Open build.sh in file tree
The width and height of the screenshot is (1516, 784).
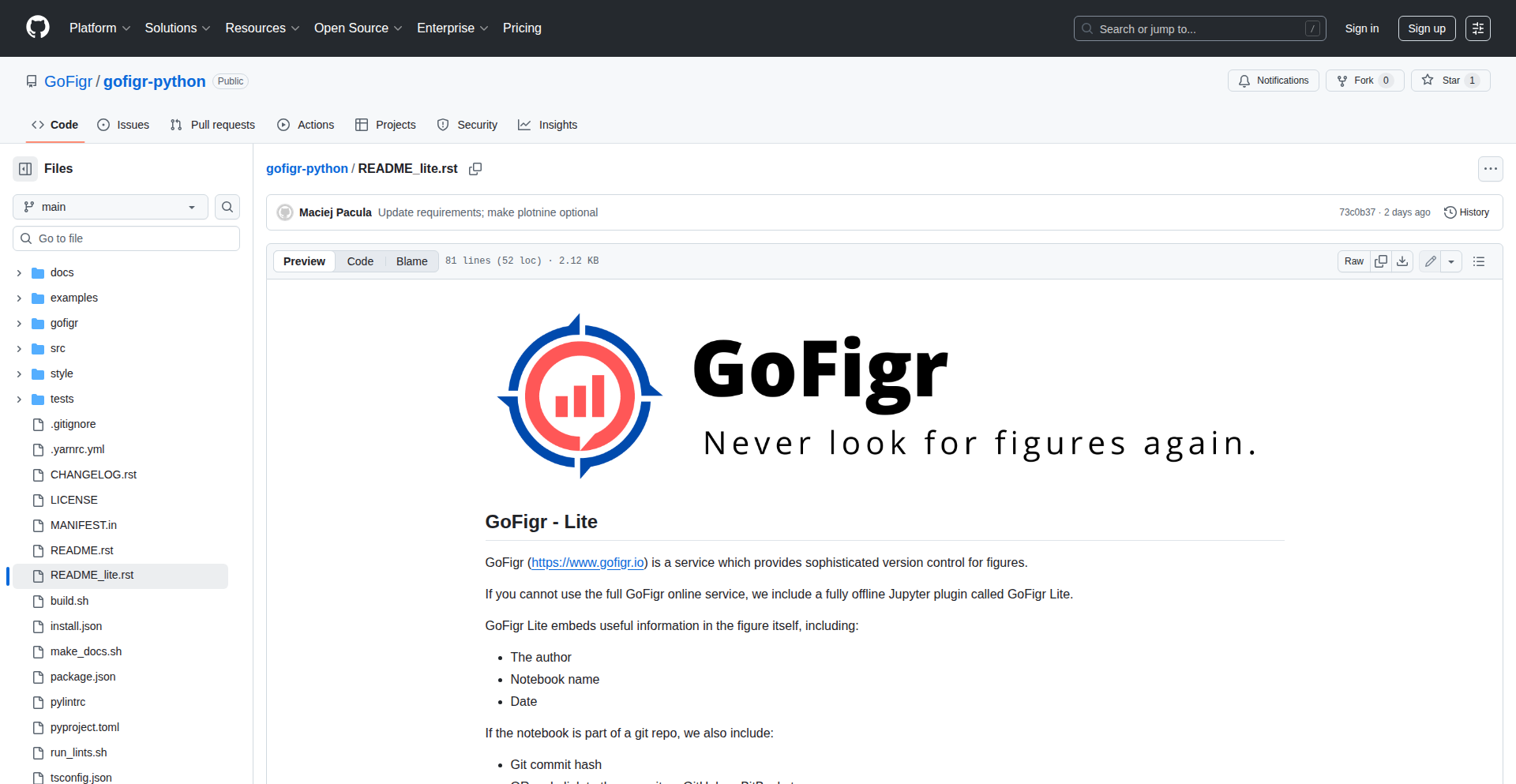pyautogui.click(x=69, y=601)
